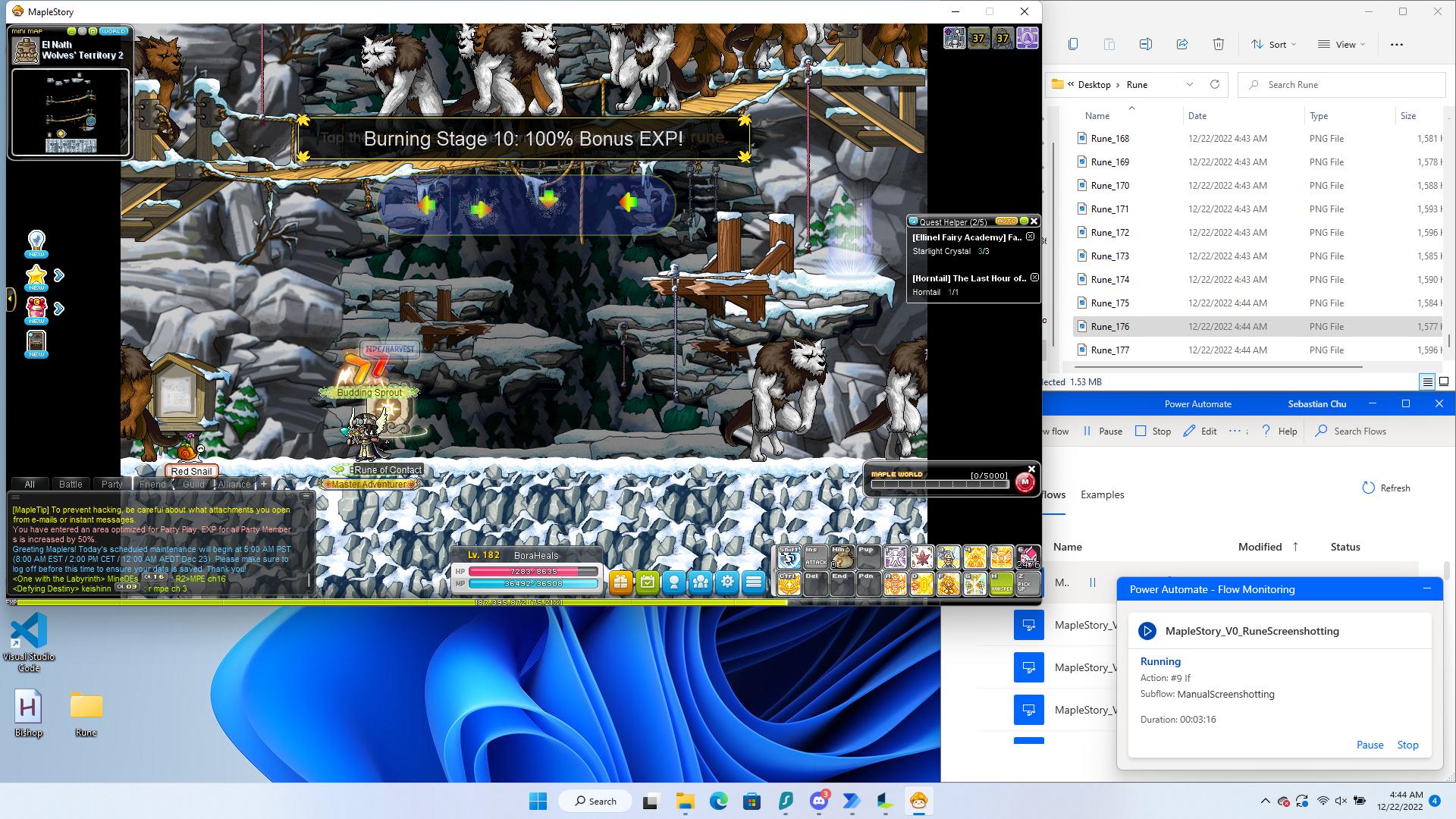1456x819 pixels.
Task: Click the red gachapon NEW icon
Action: 36,310
